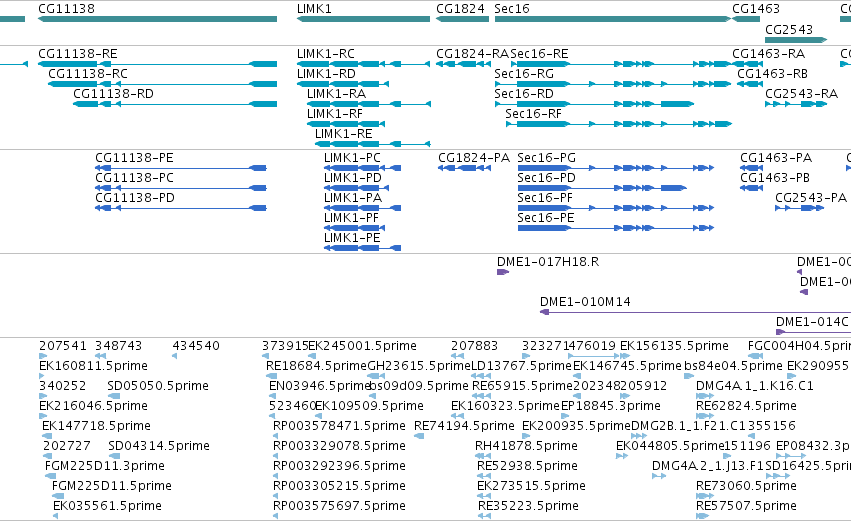
Task: Select the CG11138 gene label
Action: (66, 9)
